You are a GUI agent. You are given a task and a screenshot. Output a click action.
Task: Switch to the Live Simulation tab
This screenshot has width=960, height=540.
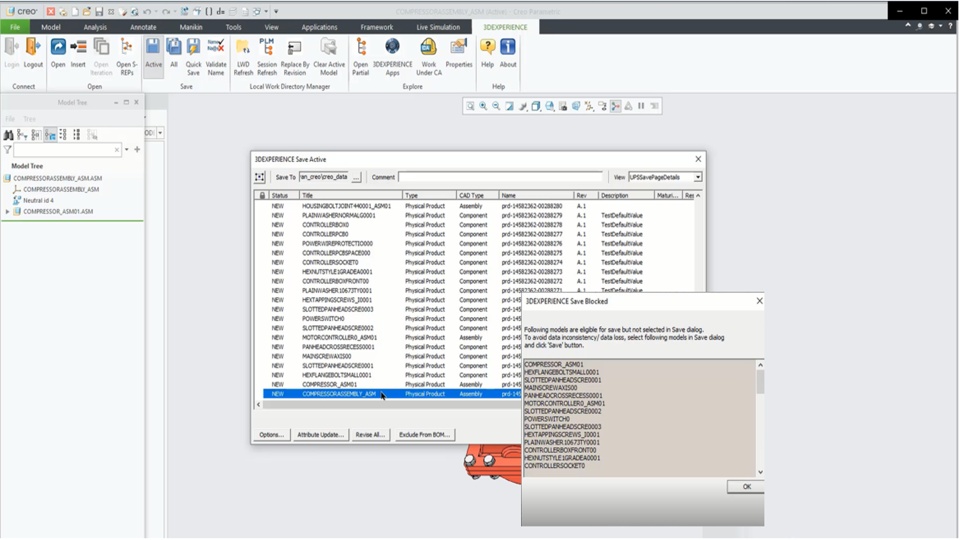[438, 27]
